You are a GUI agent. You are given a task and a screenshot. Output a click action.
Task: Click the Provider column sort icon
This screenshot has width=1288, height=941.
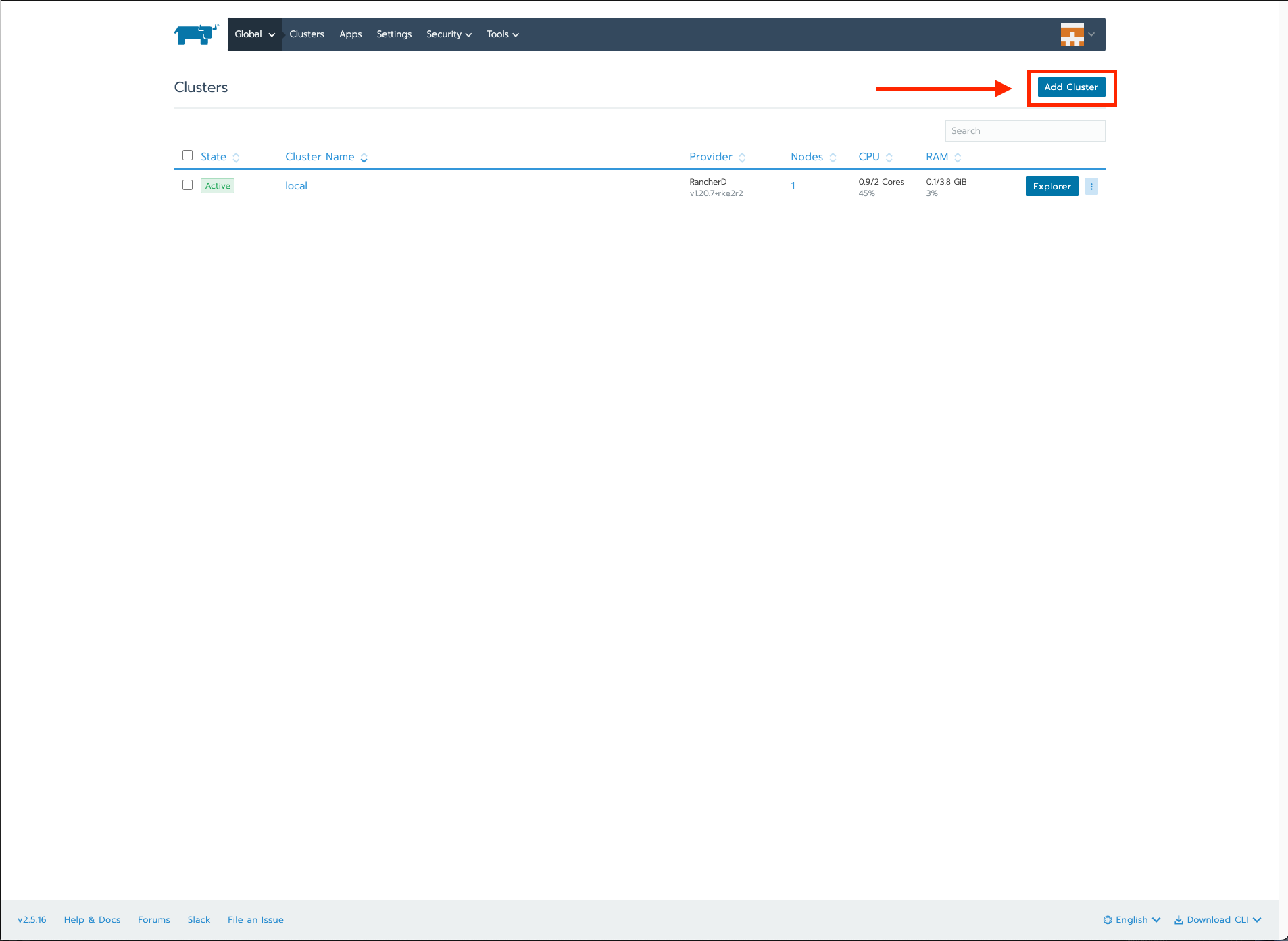(x=742, y=158)
